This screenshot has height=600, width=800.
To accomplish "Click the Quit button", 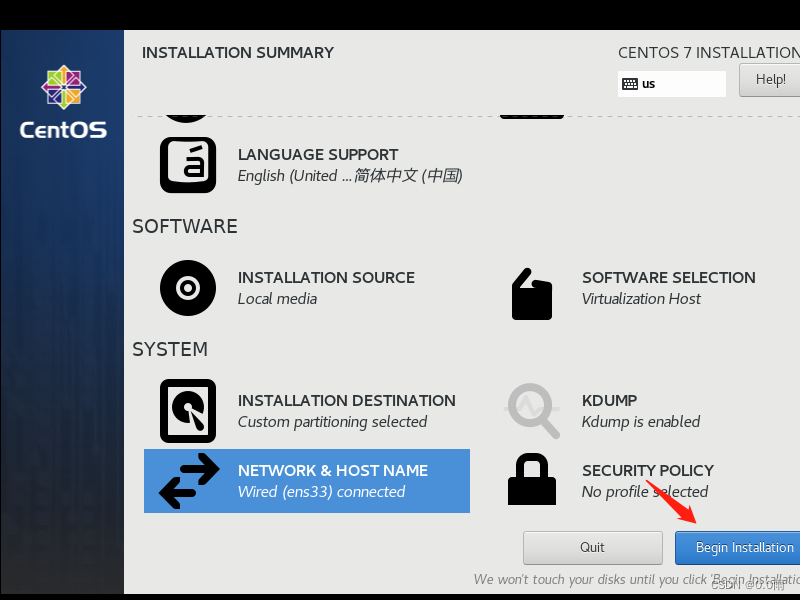I will (592, 547).
